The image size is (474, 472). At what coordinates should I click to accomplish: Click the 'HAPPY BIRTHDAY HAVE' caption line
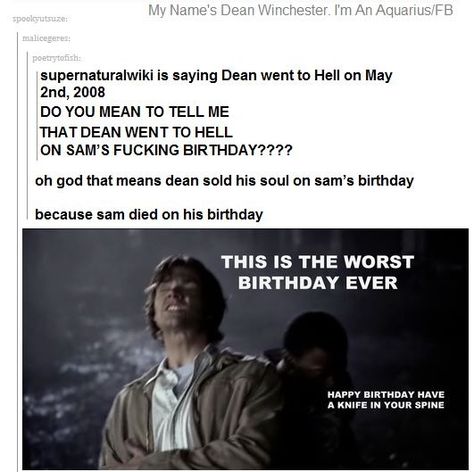tap(386, 395)
